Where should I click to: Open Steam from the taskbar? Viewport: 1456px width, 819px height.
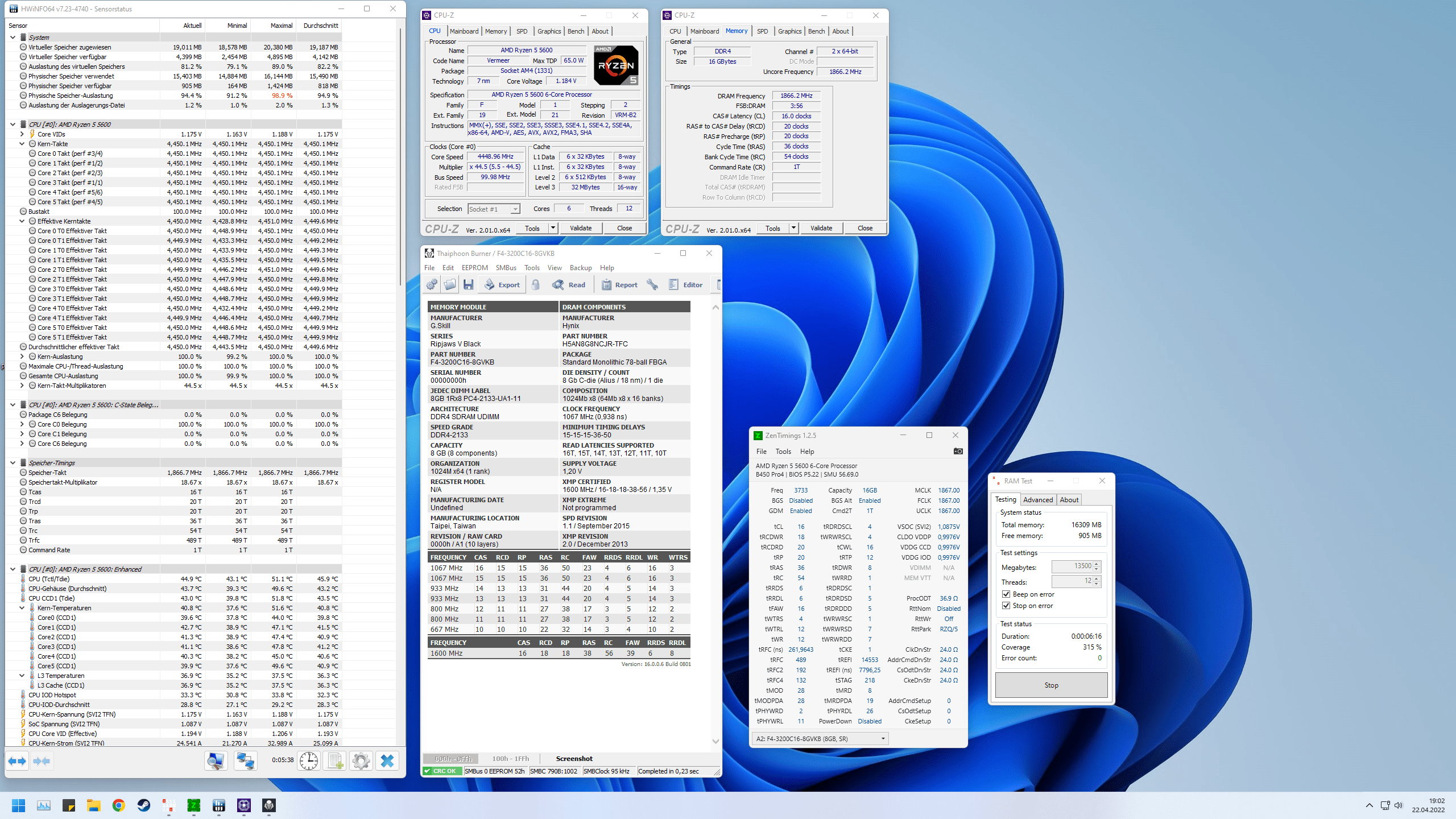pyautogui.click(x=143, y=805)
